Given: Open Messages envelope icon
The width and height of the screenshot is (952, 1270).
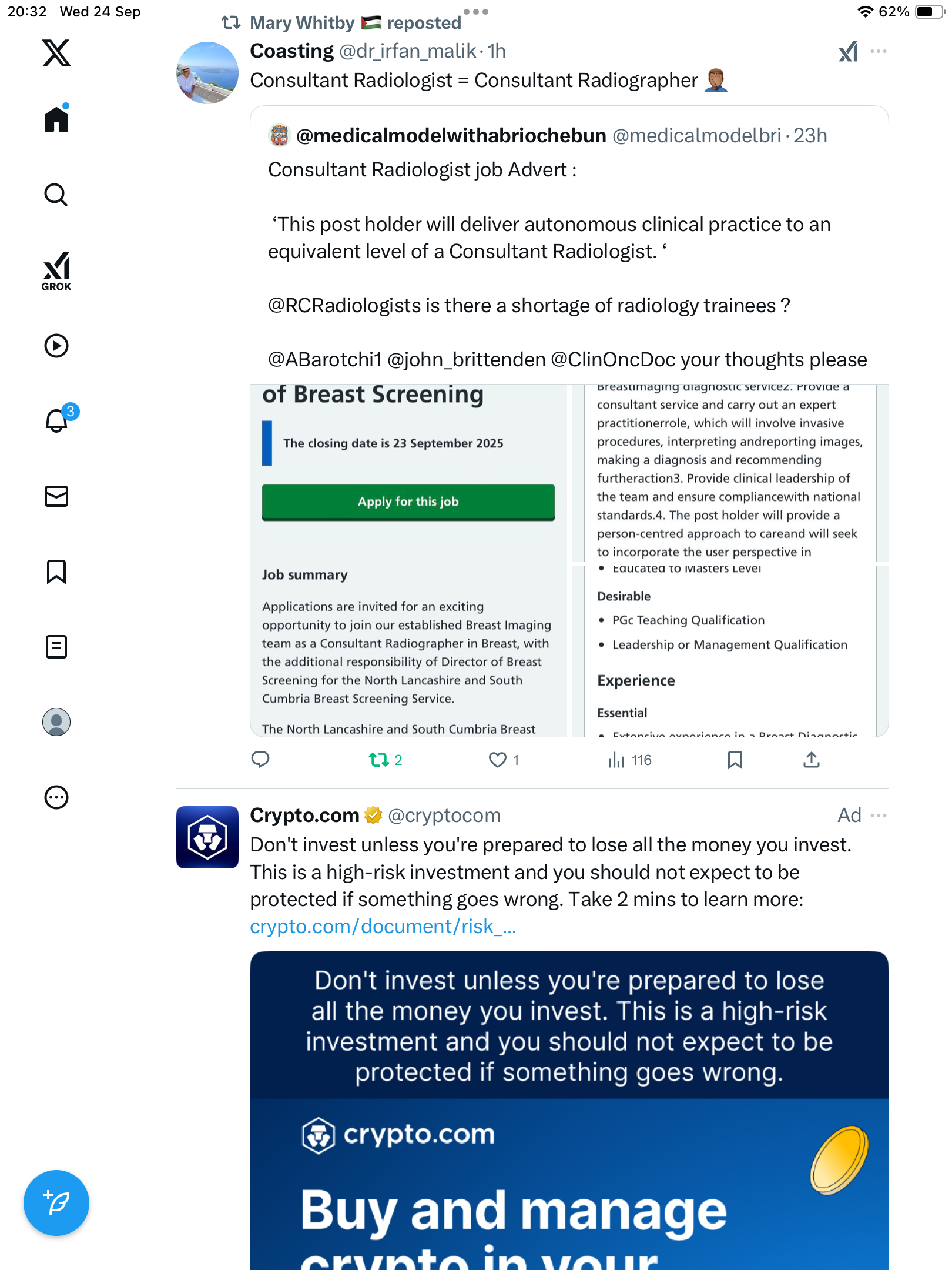Looking at the screenshot, I should [56, 496].
